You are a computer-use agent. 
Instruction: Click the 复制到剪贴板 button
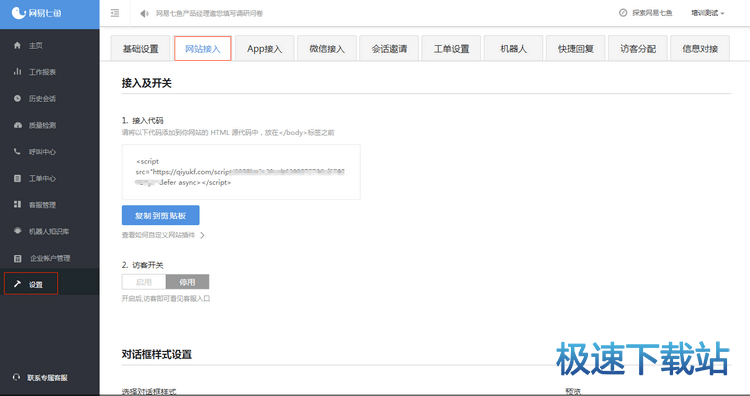161,215
